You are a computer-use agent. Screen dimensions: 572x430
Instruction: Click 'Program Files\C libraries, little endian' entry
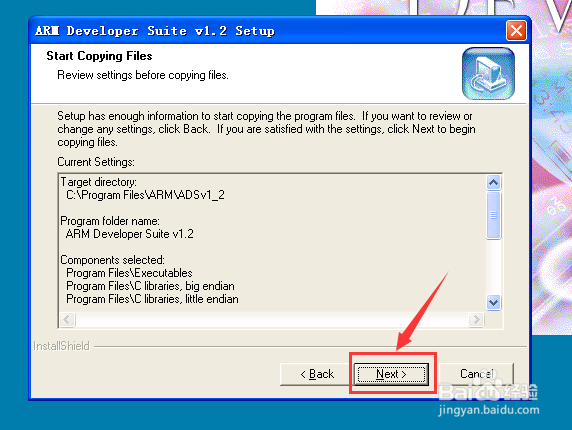[x=152, y=299]
